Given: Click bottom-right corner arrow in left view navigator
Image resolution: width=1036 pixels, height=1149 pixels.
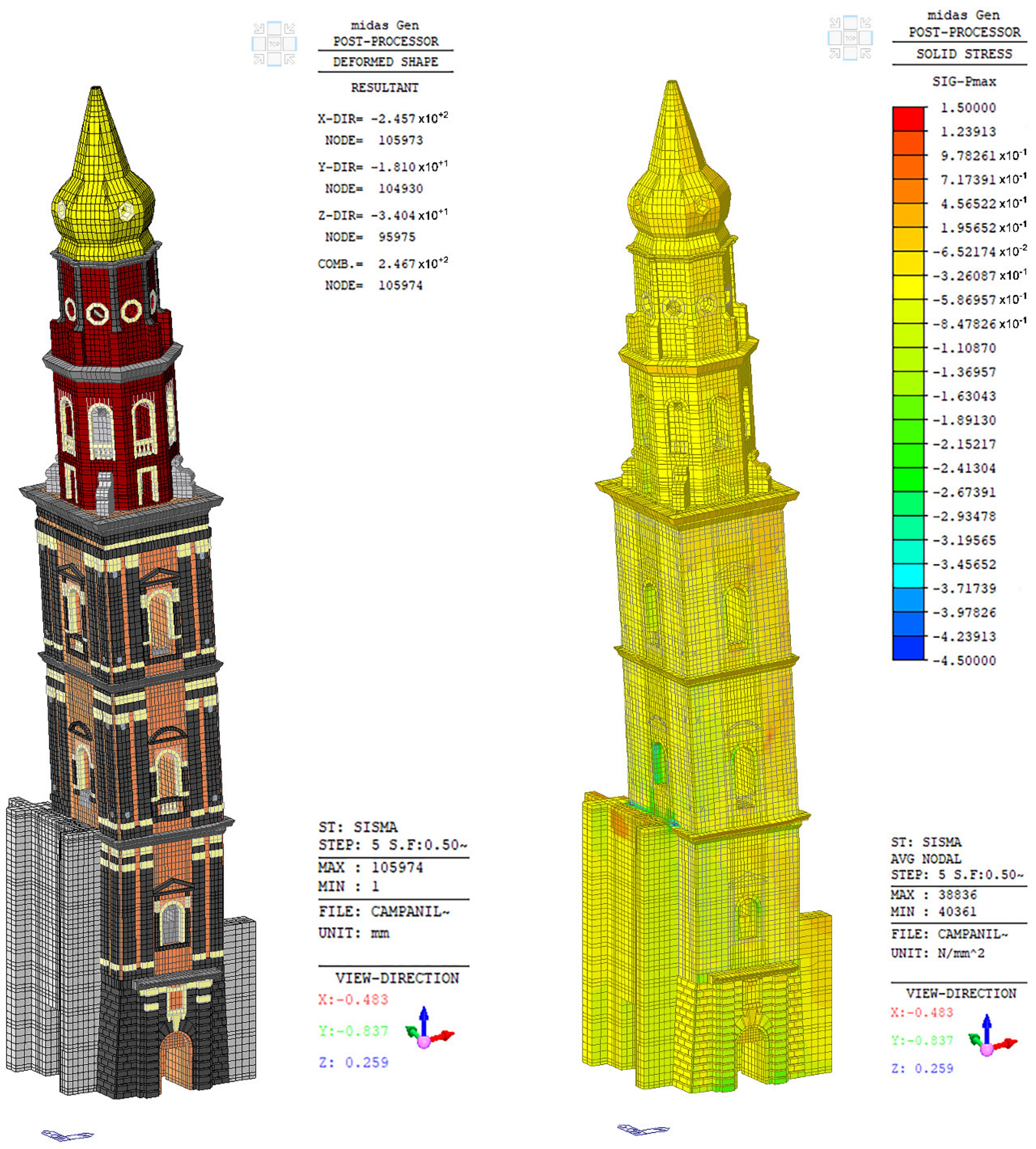Looking at the screenshot, I should [290, 59].
